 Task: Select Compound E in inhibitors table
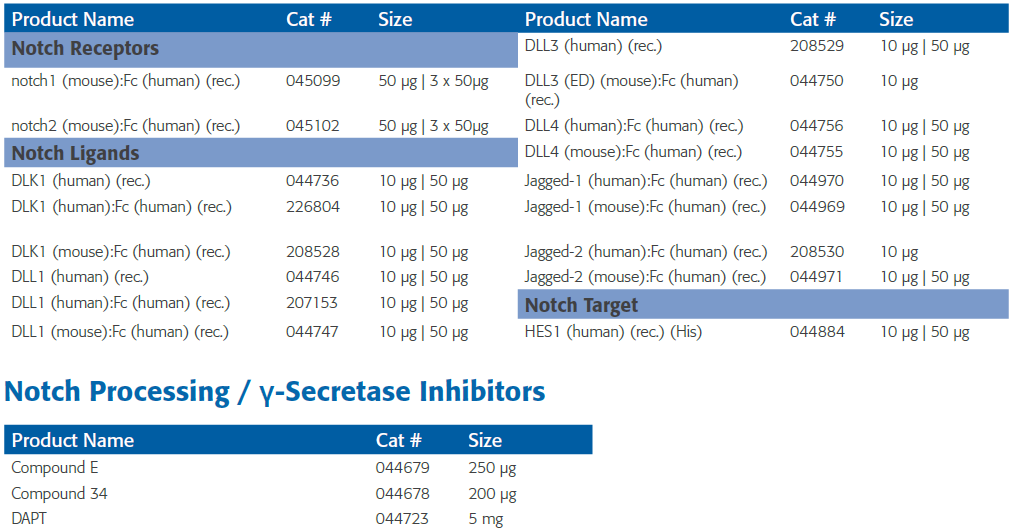coord(55,468)
